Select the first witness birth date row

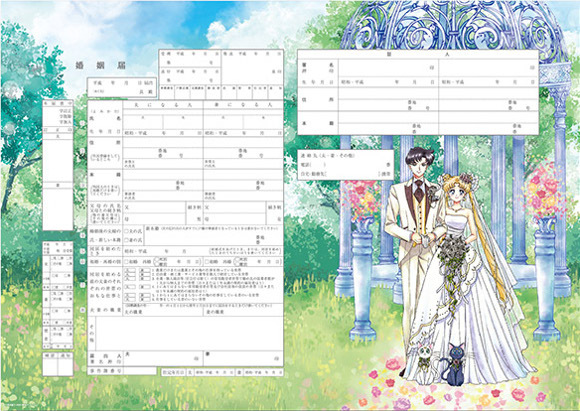pyautogui.click(x=388, y=82)
